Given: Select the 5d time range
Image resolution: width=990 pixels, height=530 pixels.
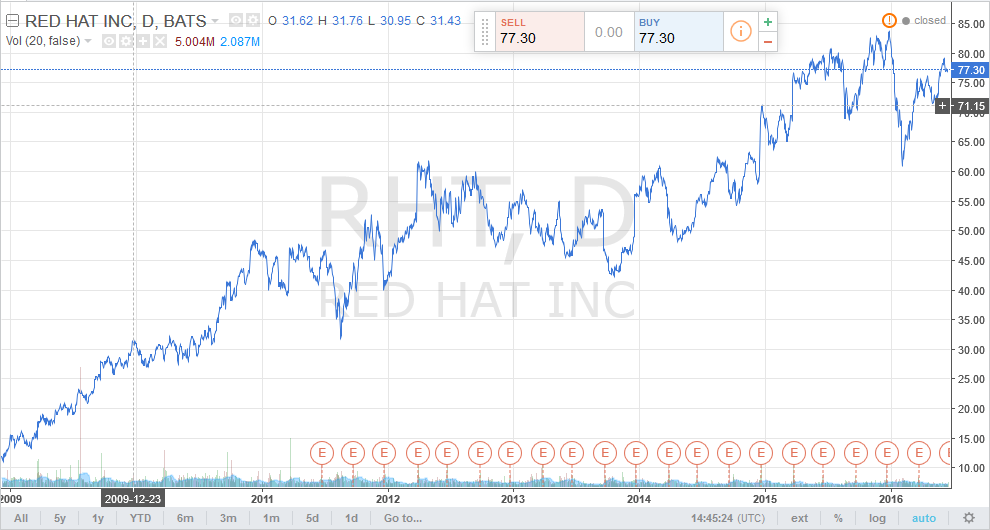Looking at the screenshot, I should [313, 518].
